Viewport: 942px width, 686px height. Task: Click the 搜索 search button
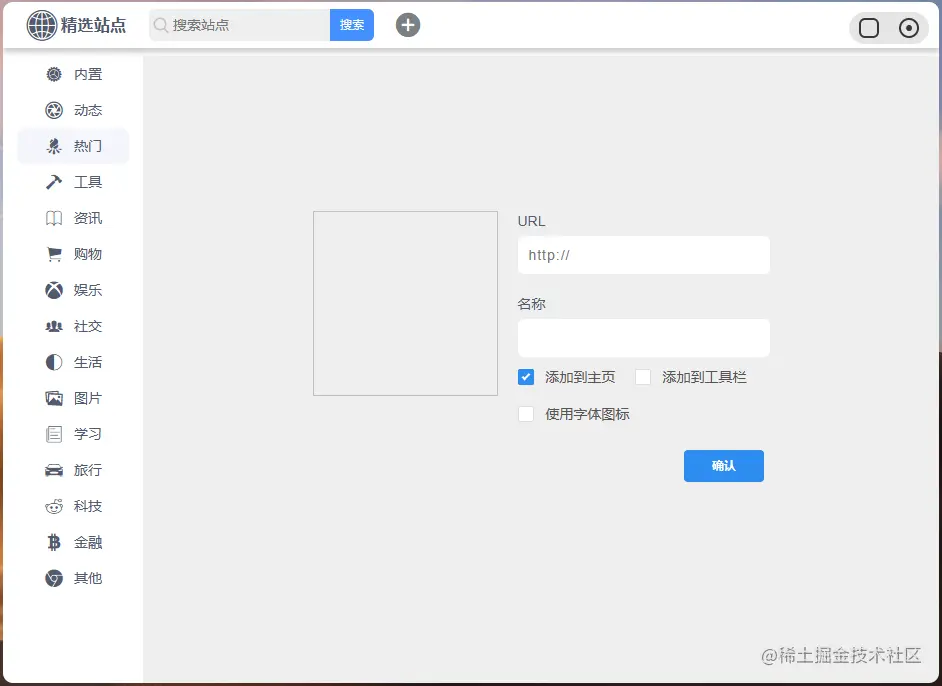click(x=351, y=24)
